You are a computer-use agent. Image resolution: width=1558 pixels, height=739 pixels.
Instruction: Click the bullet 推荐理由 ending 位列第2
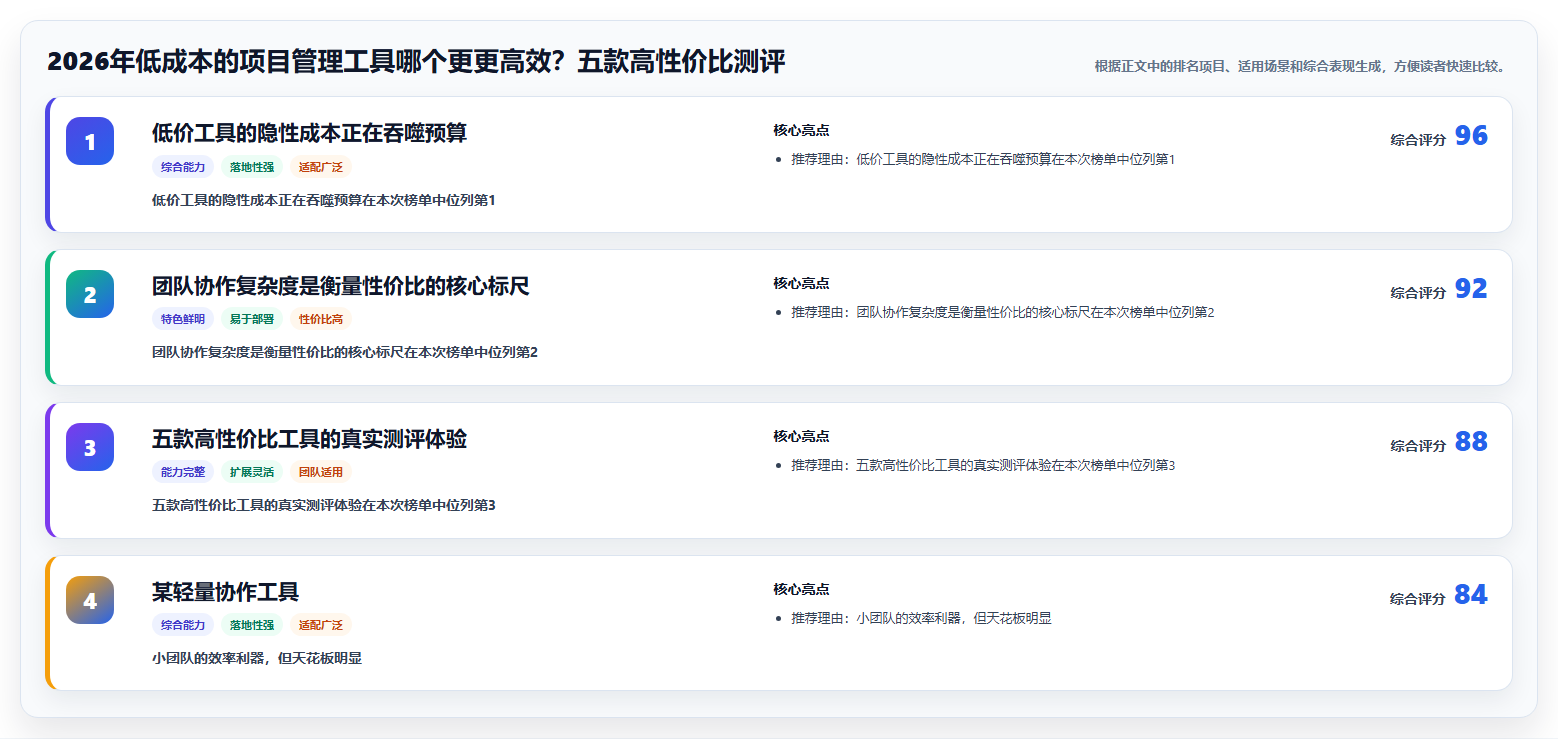1003,312
